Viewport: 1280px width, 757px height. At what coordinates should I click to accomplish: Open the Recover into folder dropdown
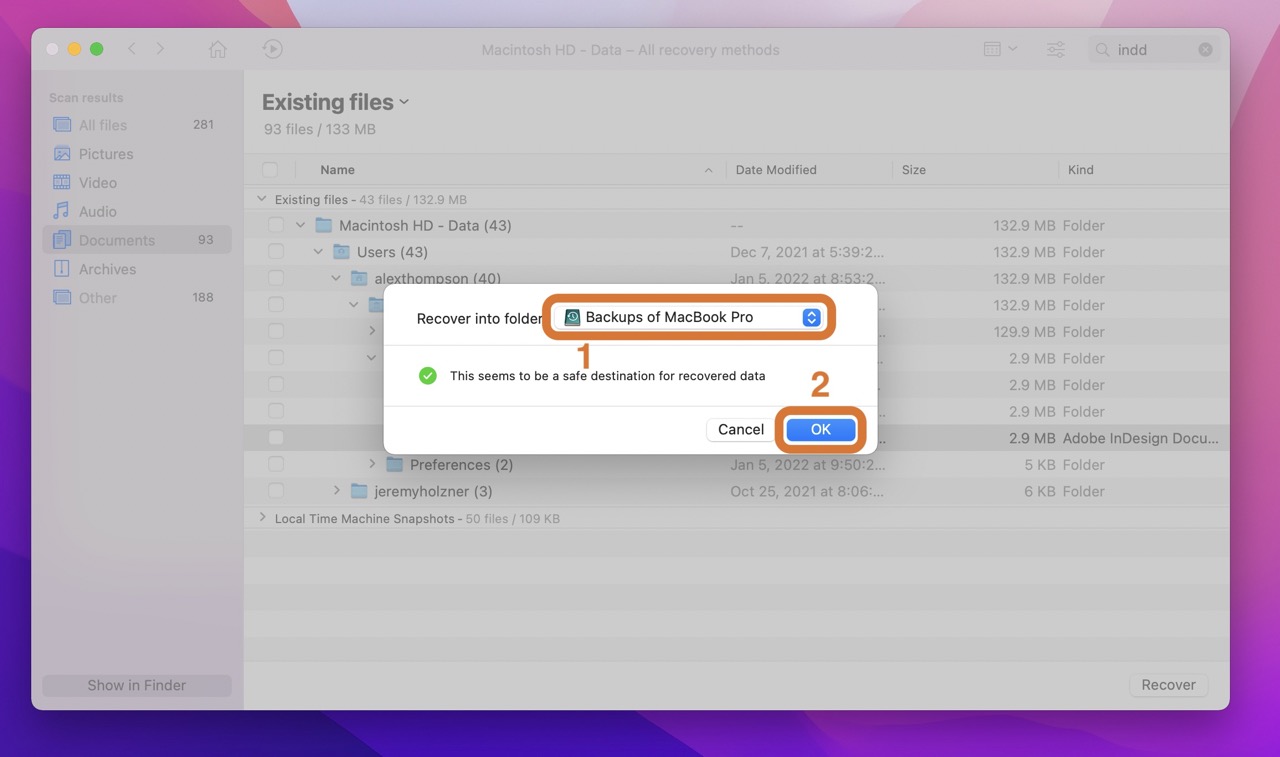point(691,317)
